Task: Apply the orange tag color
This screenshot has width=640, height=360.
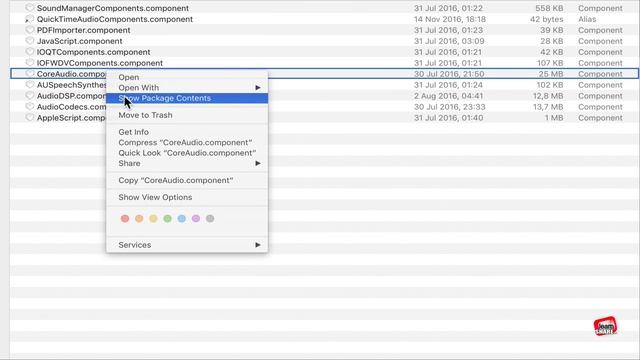Action: point(139,219)
